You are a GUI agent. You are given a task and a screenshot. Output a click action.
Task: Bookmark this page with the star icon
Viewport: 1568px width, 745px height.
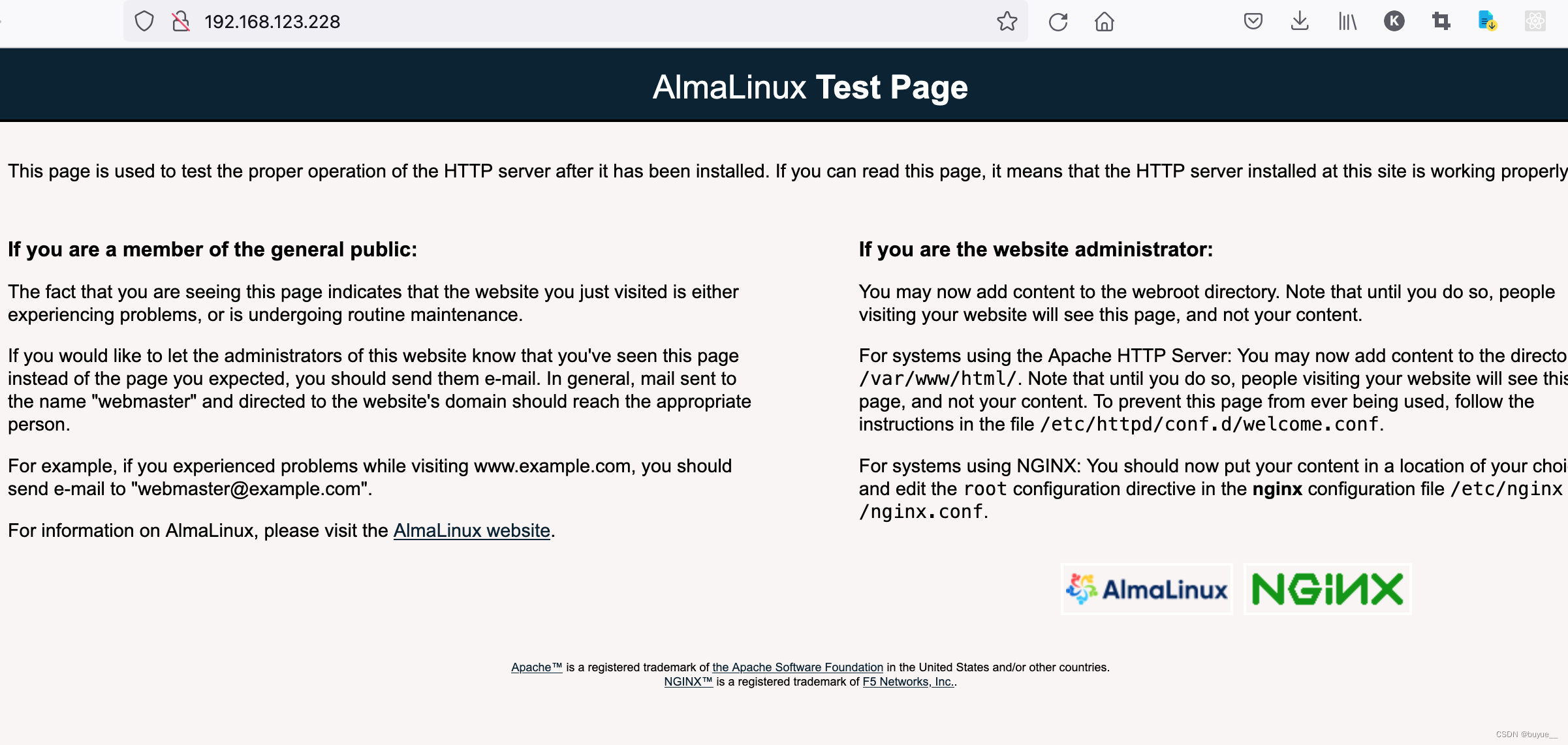1007,22
